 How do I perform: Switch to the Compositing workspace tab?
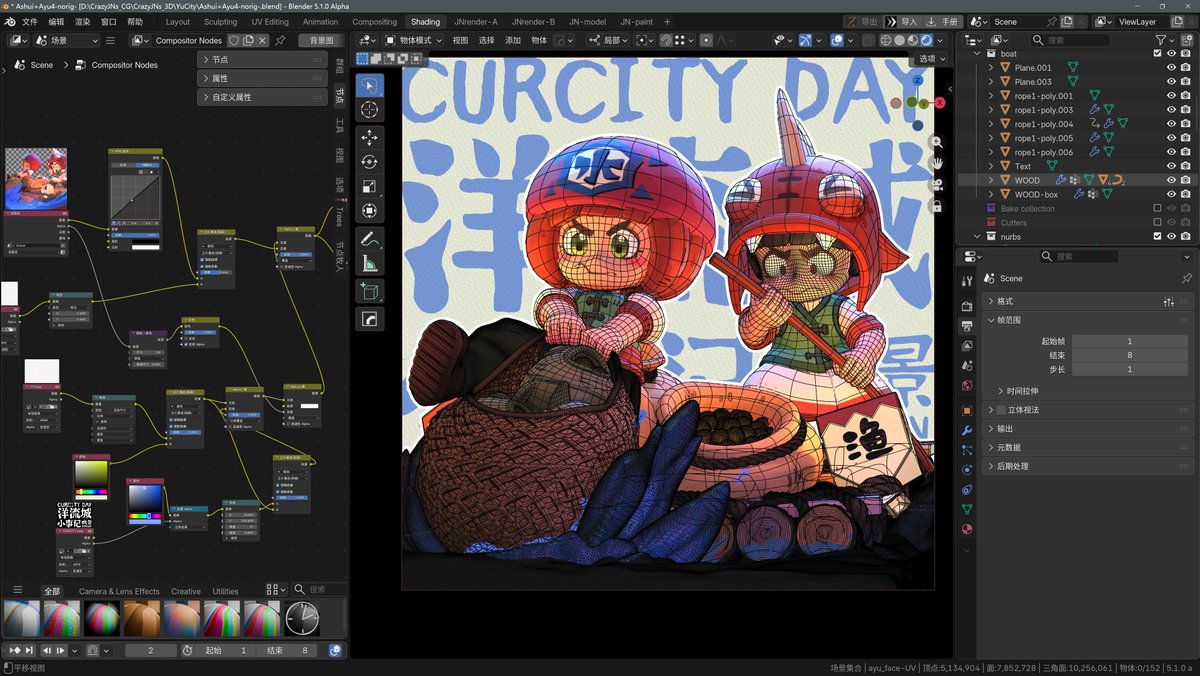pos(374,21)
